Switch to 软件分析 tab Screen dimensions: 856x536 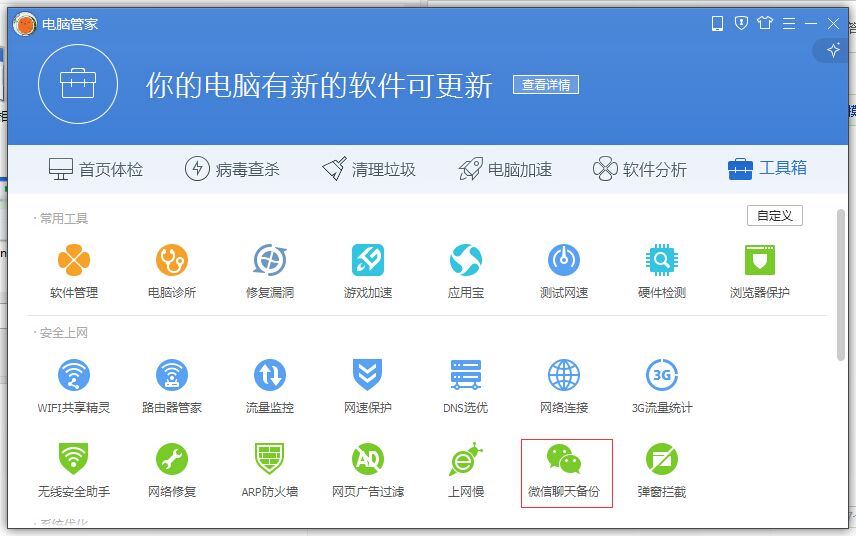tap(640, 169)
